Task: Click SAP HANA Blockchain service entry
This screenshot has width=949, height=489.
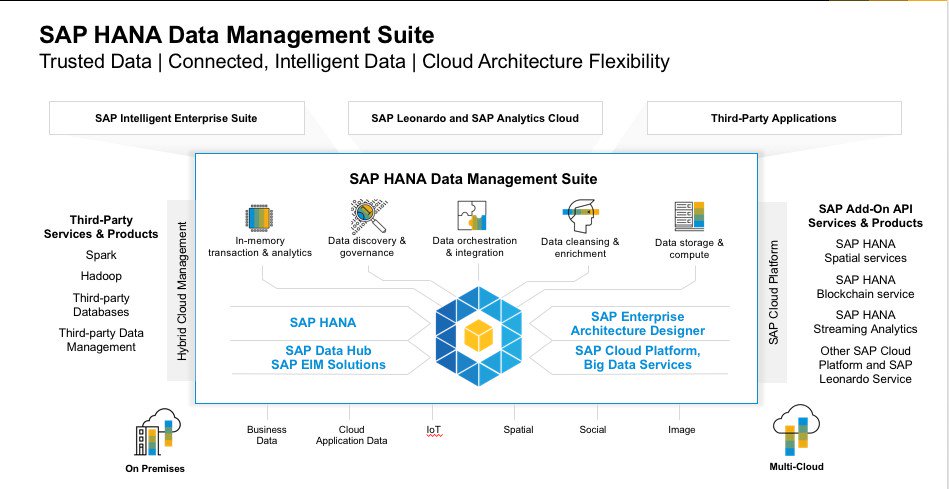Action: (x=865, y=287)
